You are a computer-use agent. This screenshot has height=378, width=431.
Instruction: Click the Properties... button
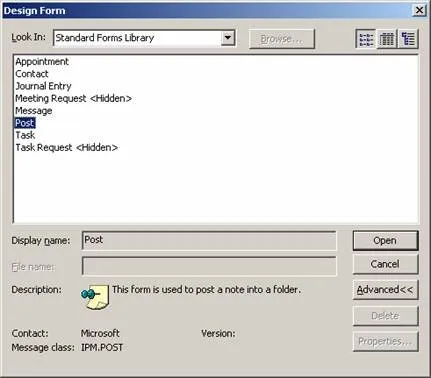(385, 341)
